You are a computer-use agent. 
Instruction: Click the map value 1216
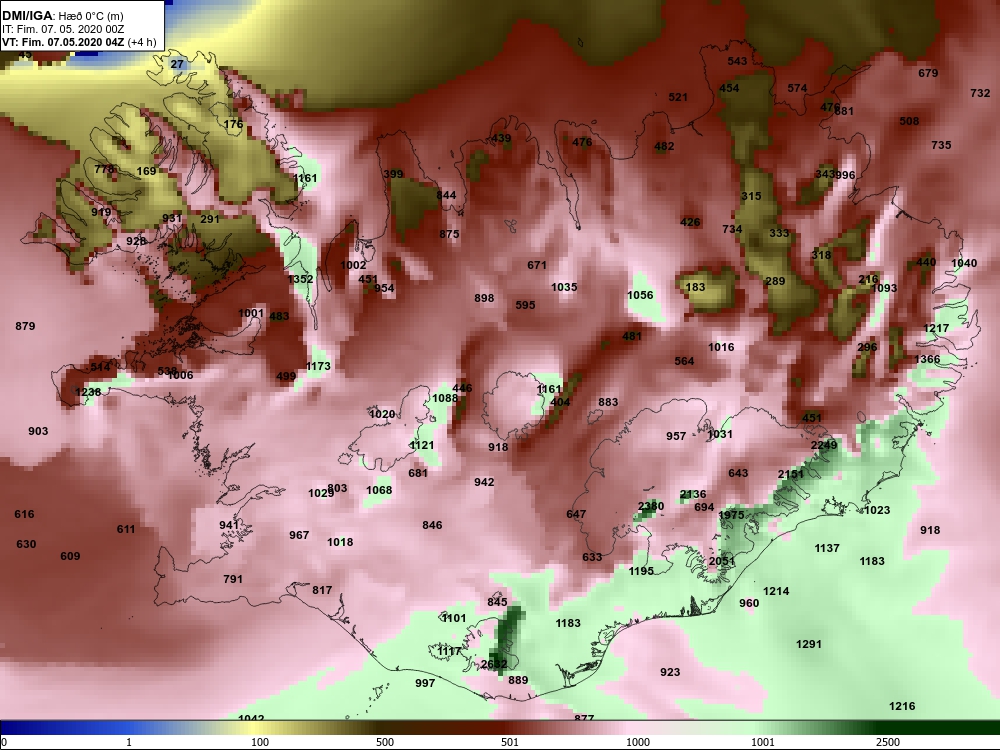[902, 706]
